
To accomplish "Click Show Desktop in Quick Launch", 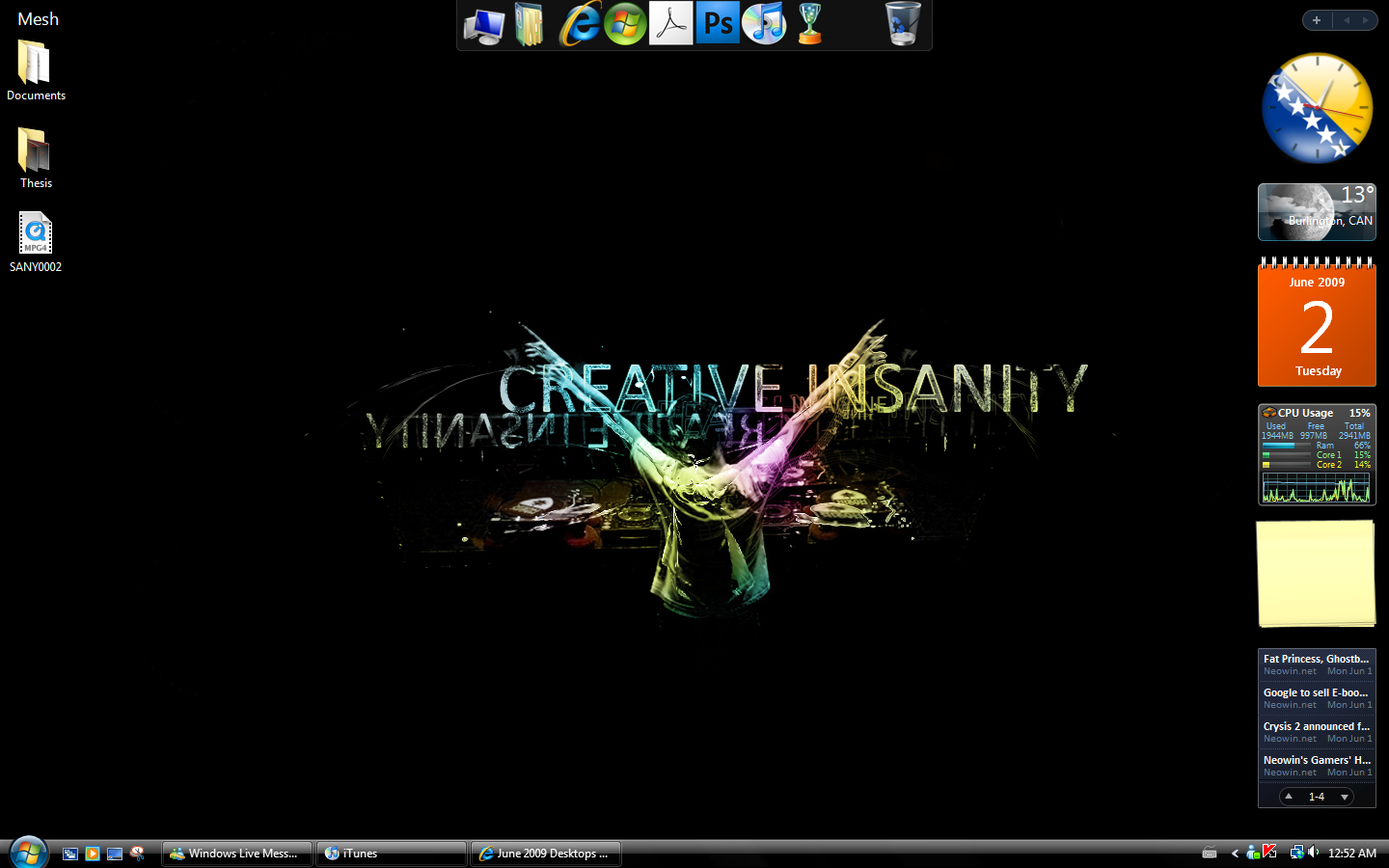I will (x=115, y=854).
